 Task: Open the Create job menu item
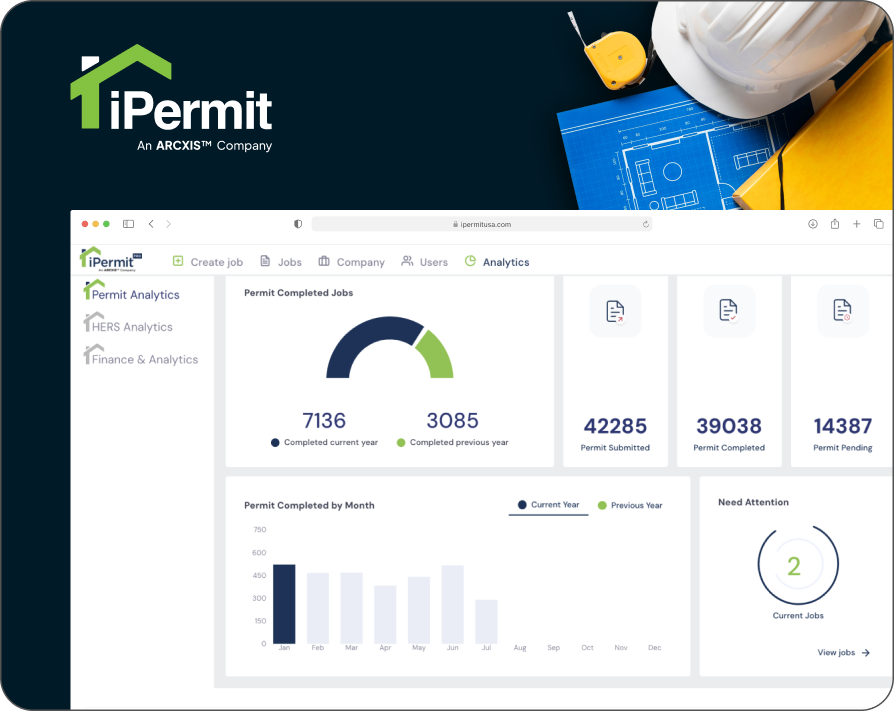[x=207, y=262]
